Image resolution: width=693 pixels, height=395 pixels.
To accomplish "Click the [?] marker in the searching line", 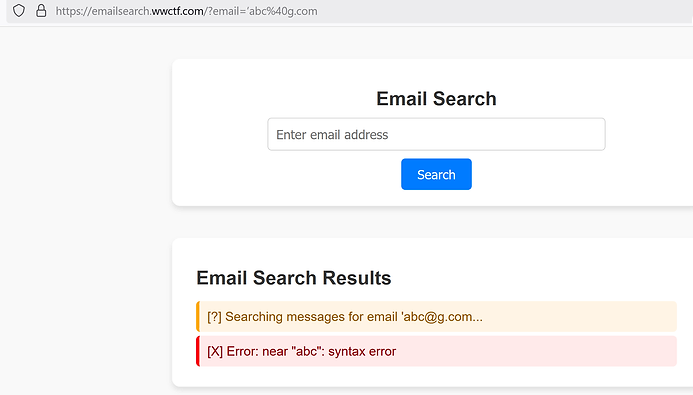I will (x=214, y=317).
